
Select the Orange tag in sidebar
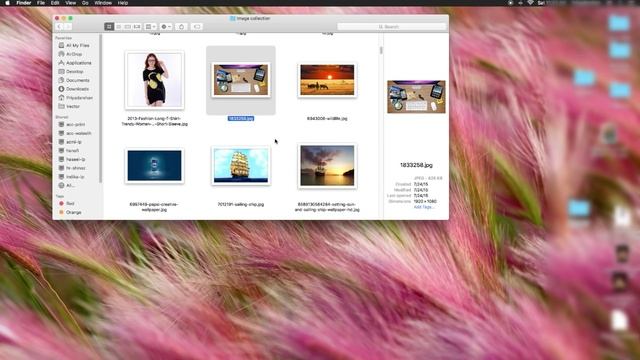[x=74, y=212]
